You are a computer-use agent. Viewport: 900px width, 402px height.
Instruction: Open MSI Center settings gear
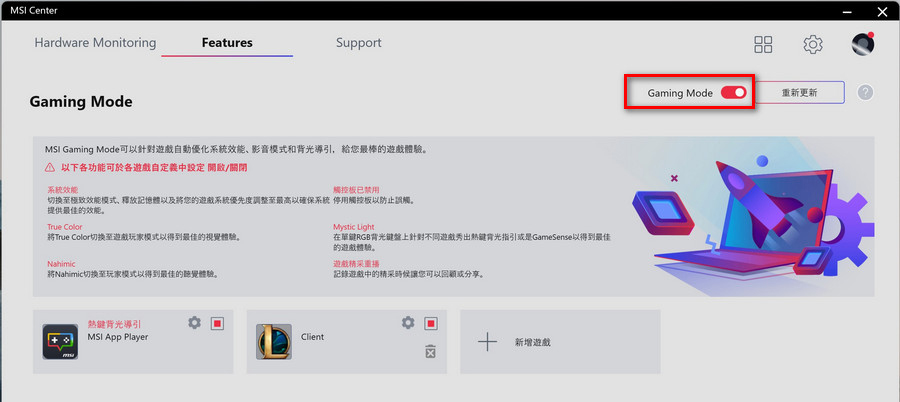point(813,44)
